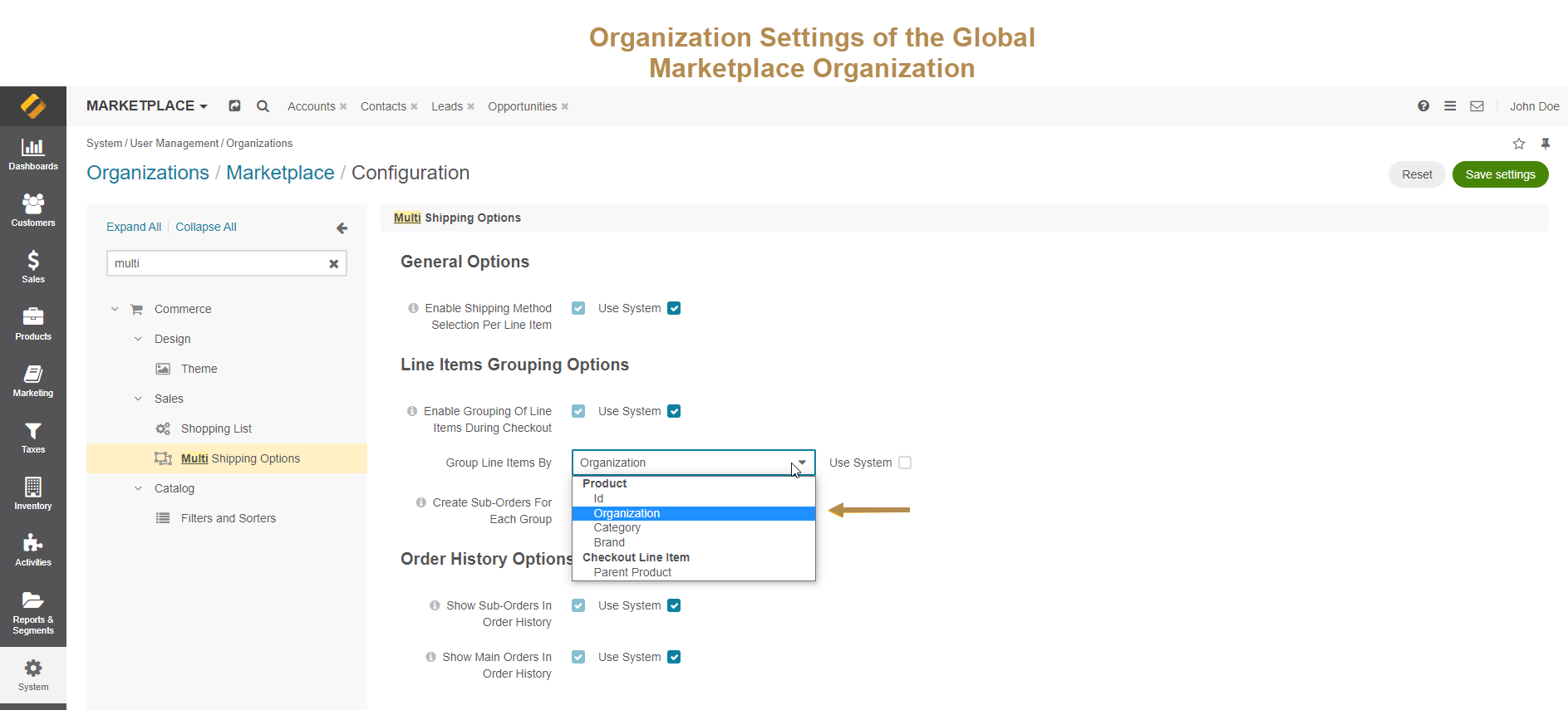
Task: Toggle Enable Shipping Method Selection Per Line Item checkbox
Action: (578, 308)
